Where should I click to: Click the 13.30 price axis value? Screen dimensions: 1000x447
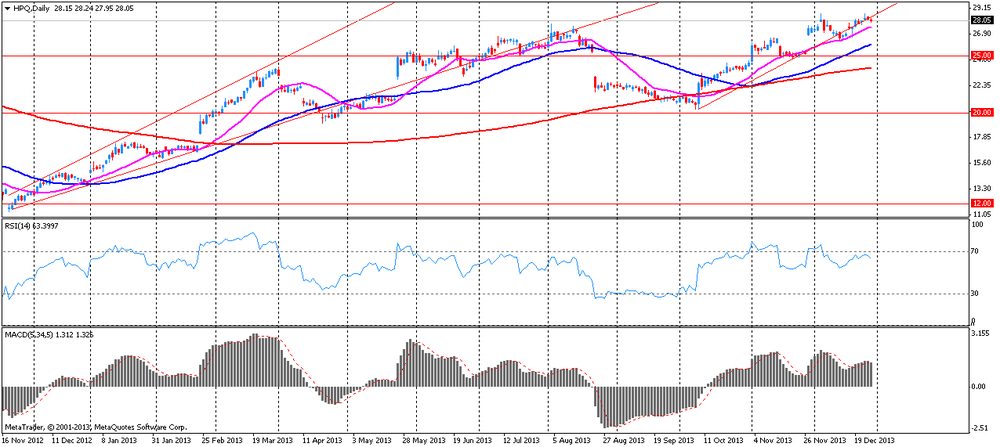[980, 189]
